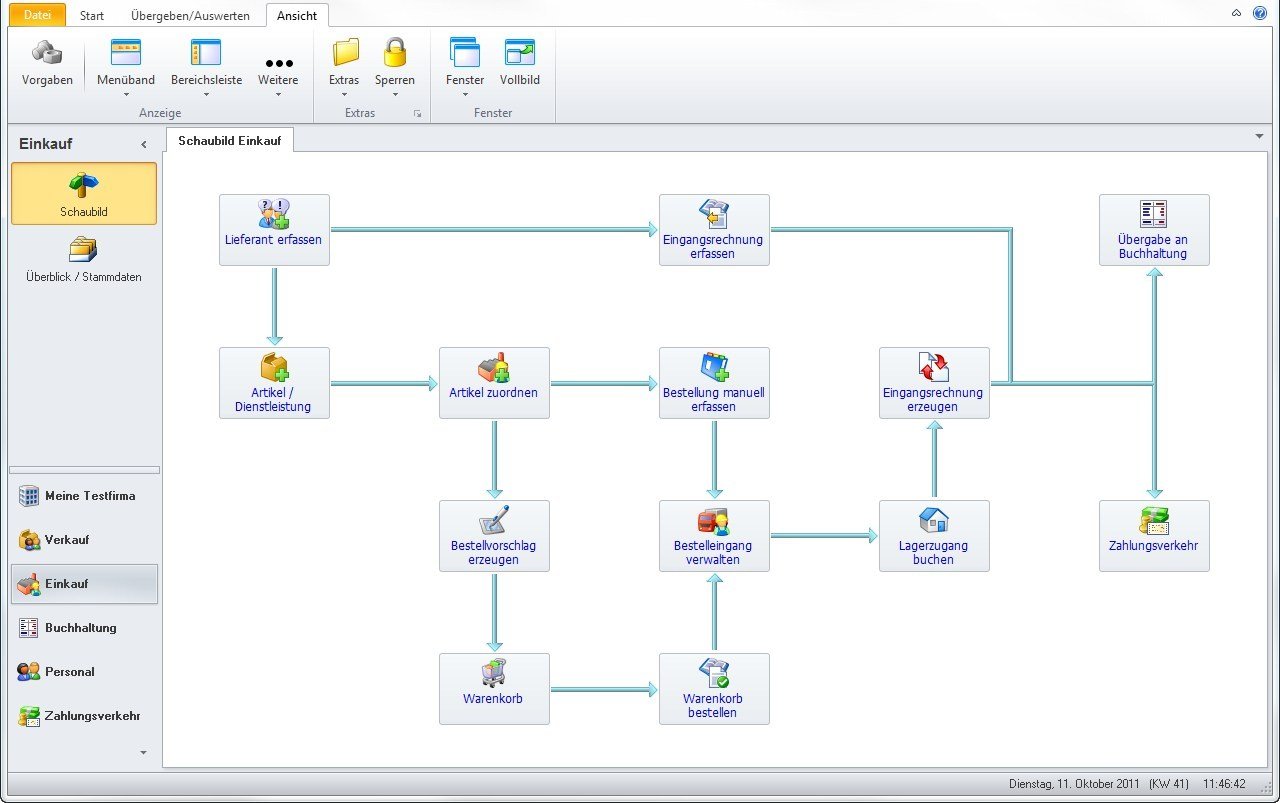Image resolution: width=1280 pixels, height=803 pixels.
Task: Open Artikel / Dienstleistung in the diagram
Action: click(x=274, y=368)
